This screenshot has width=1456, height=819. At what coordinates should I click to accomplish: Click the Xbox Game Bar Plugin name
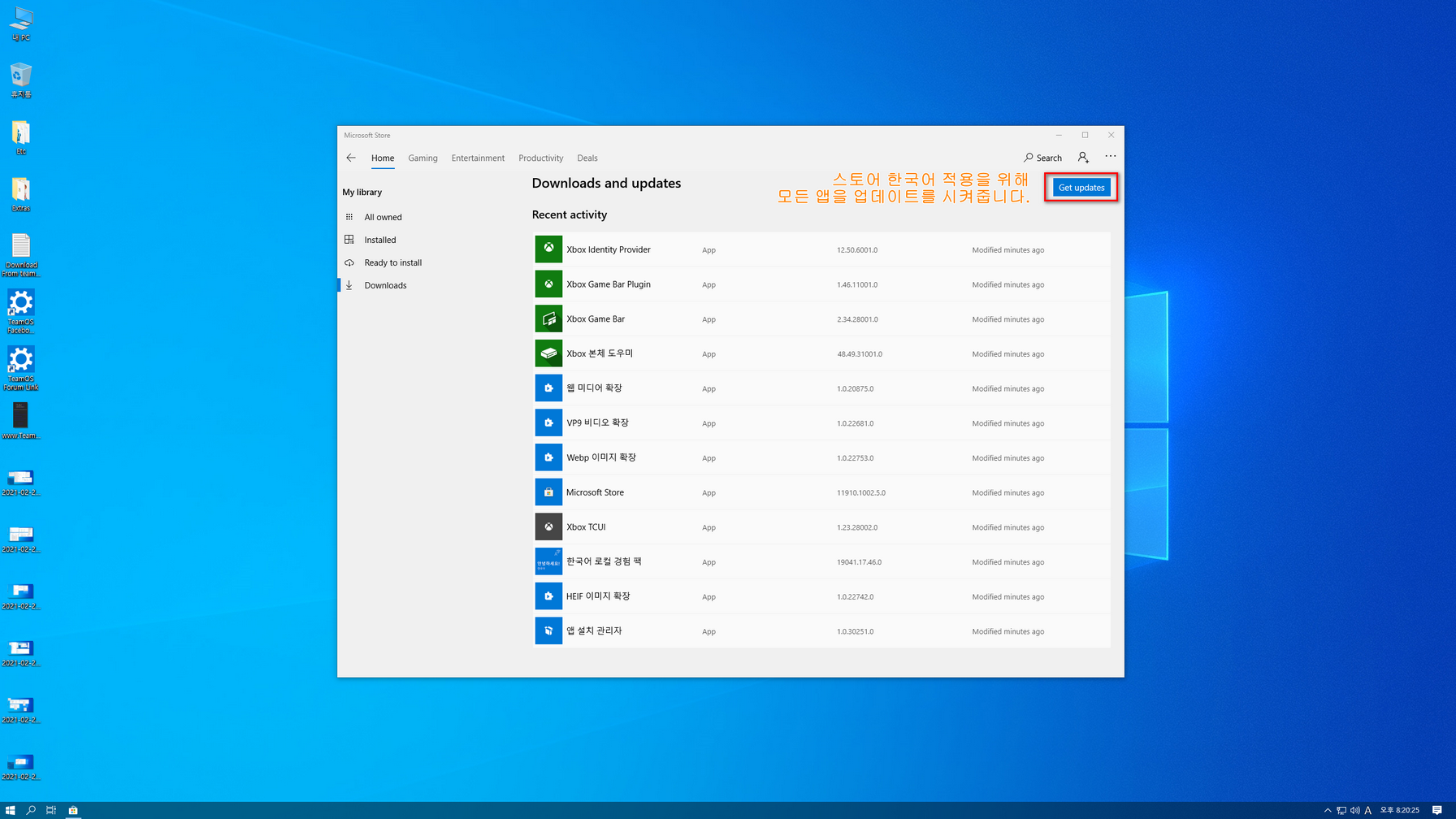point(609,284)
